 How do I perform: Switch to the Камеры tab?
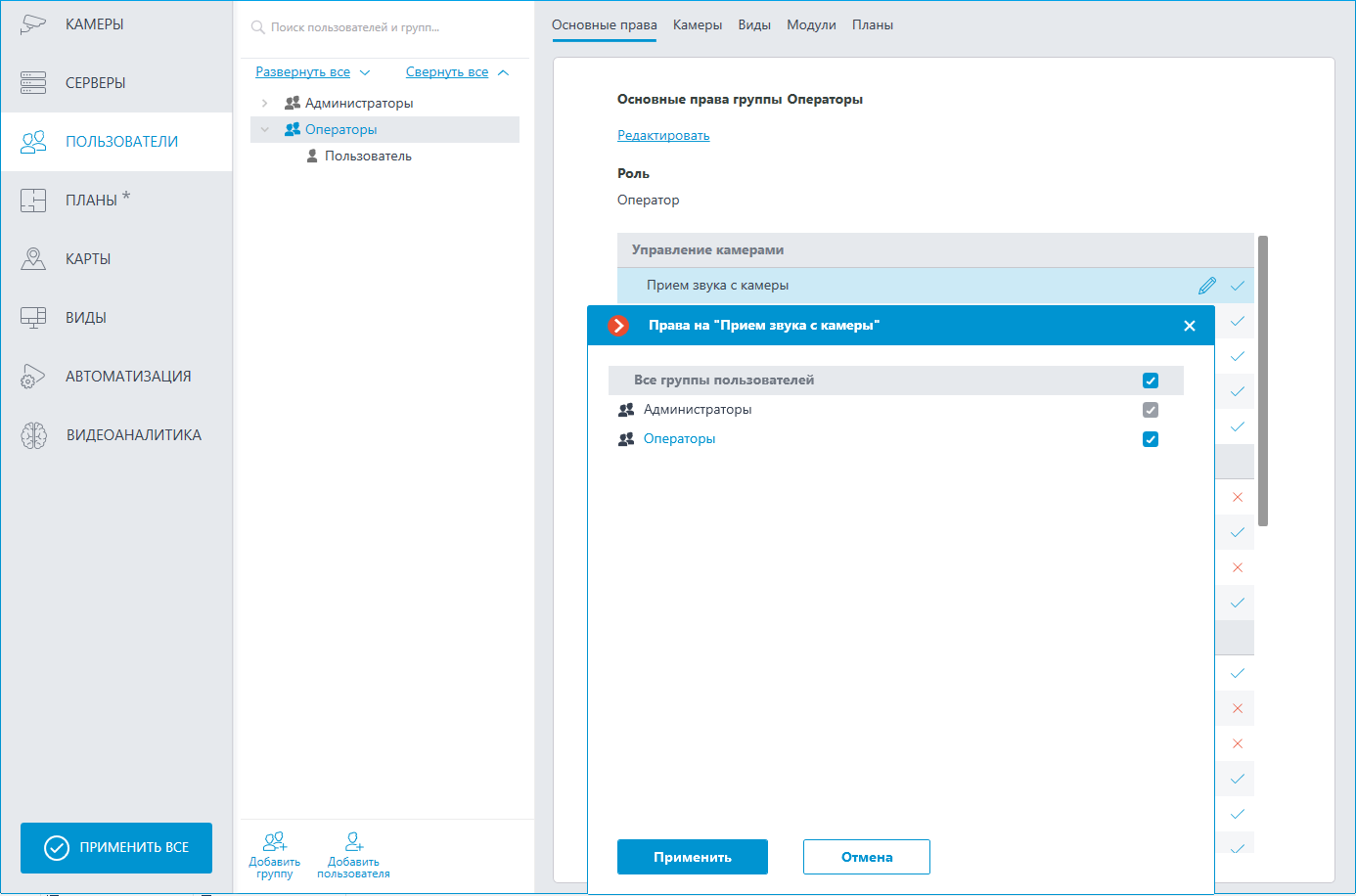(698, 25)
